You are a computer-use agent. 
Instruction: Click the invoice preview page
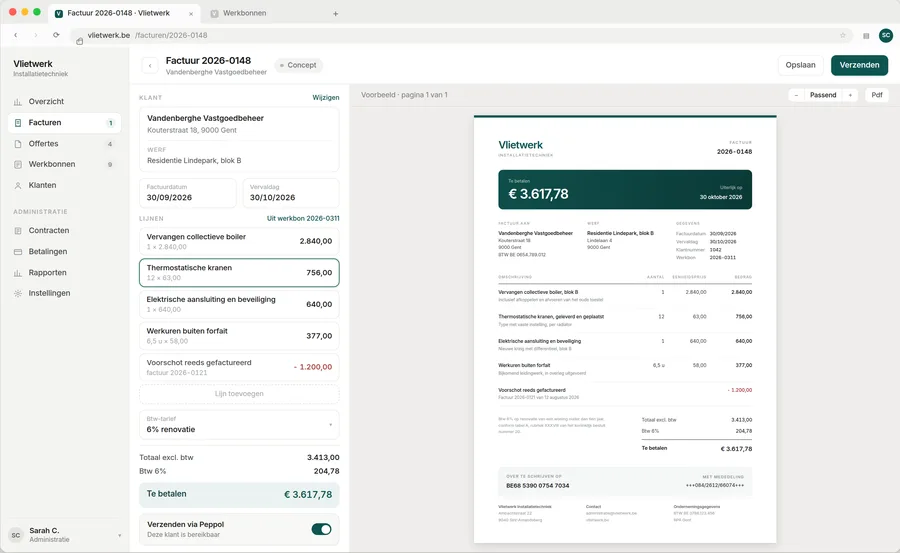pos(625,330)
